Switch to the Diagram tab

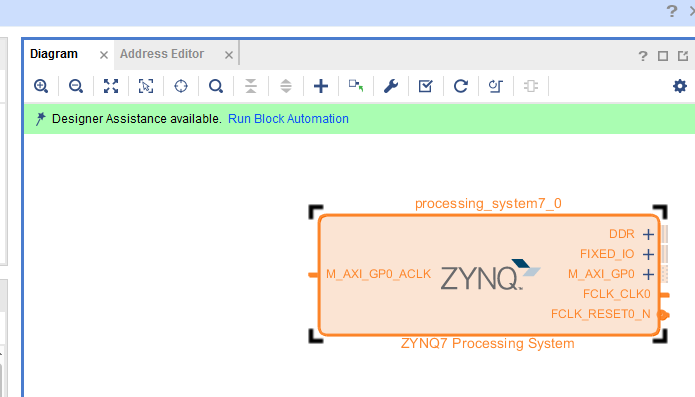[x=54, y=54]
